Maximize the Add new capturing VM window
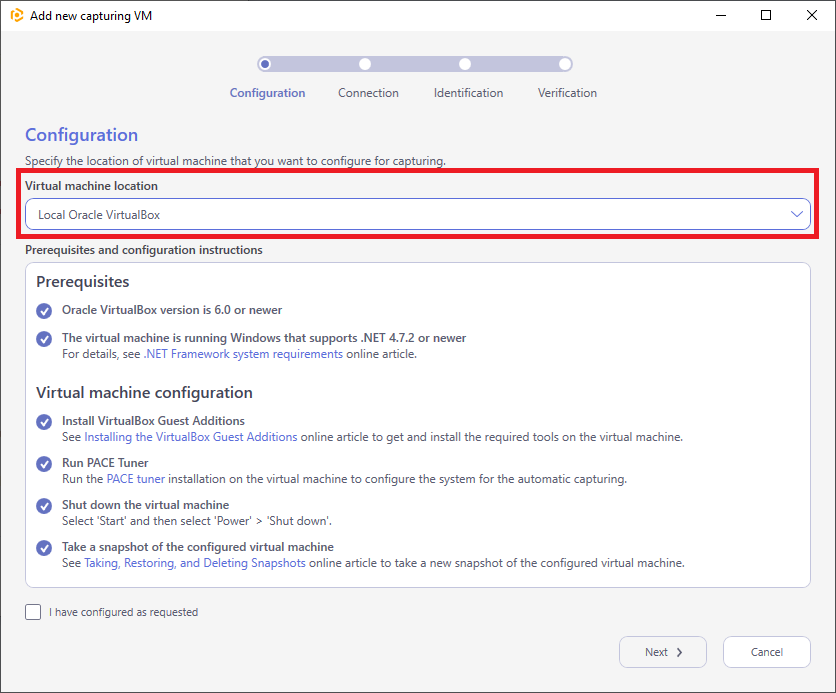The width and height of the screenshot is (836, 693). [x=766, y=15]
